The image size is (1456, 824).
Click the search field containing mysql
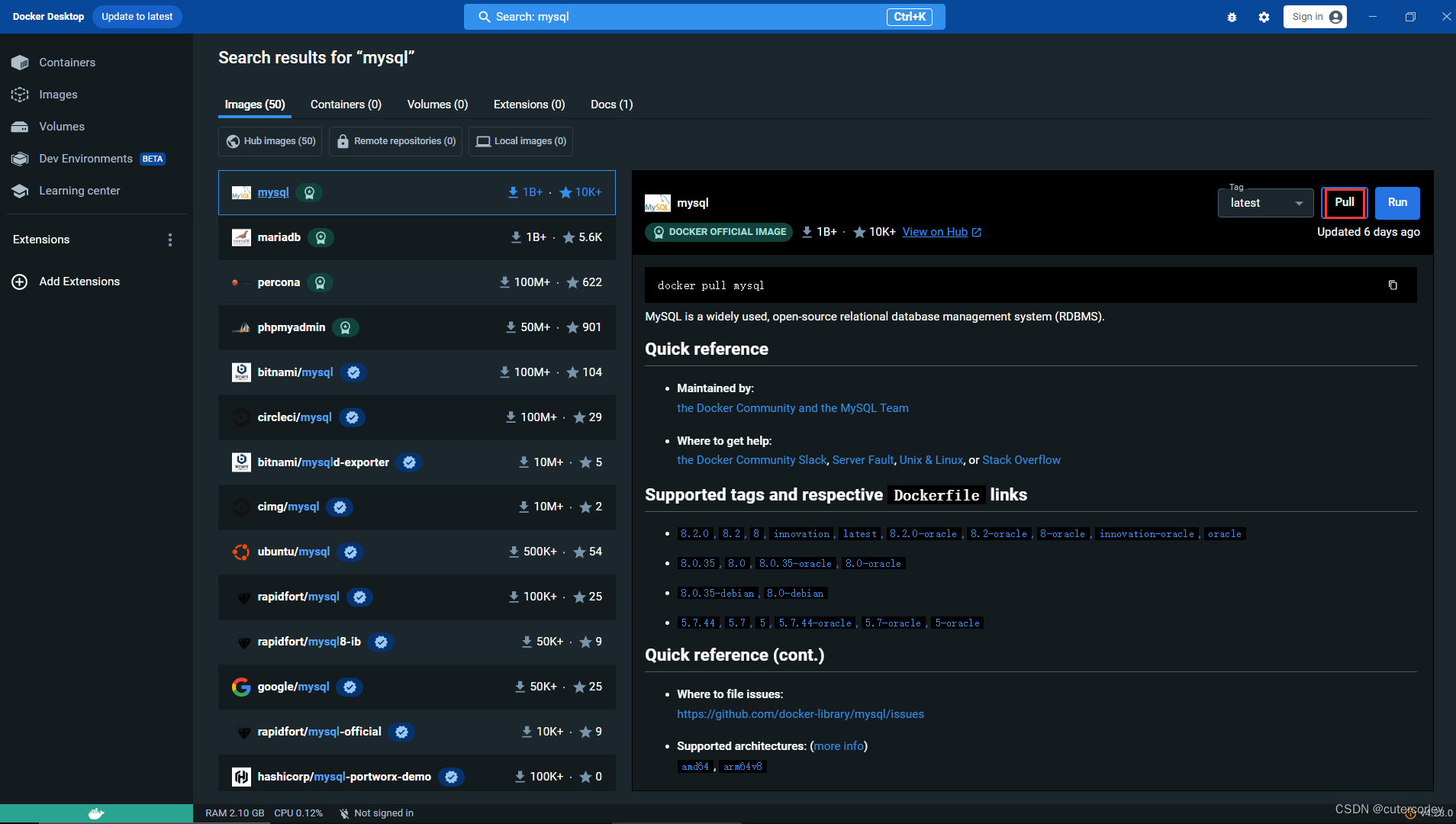tap(704, 17)
